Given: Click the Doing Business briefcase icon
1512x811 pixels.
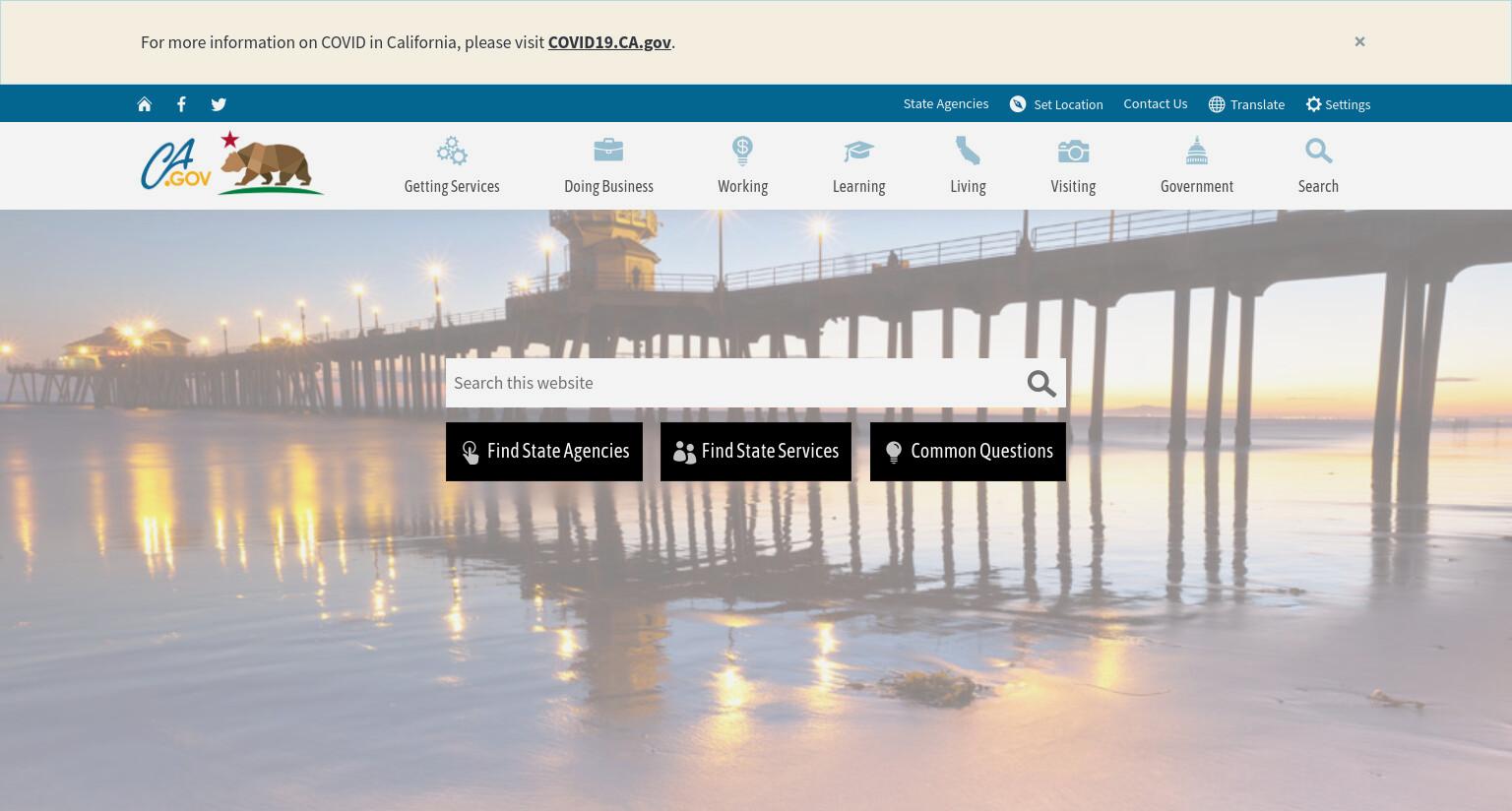Looking at the screenshot, I should click(608, 150).
